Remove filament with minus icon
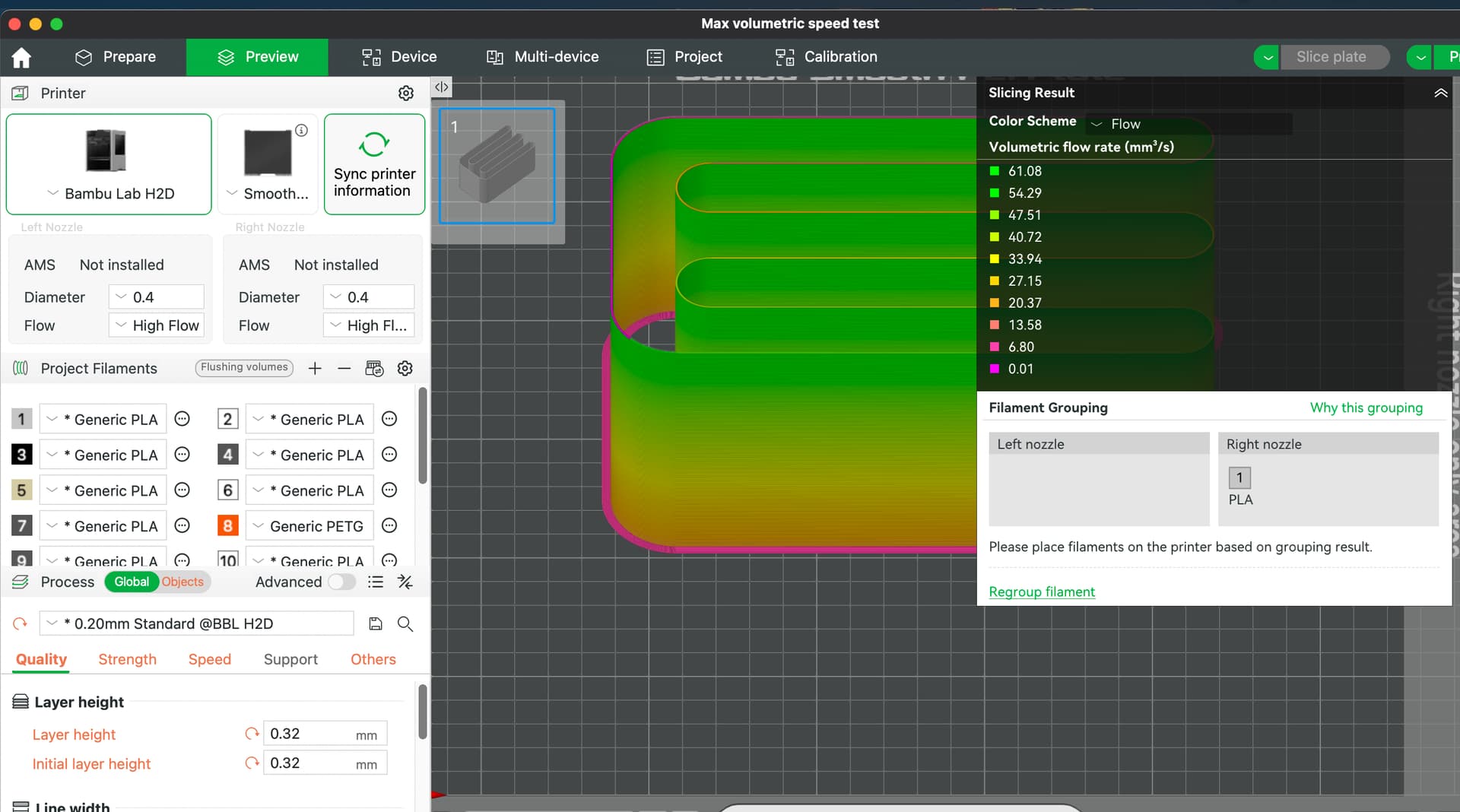Viewport: 1460px width, 812px height. click(x=344, y=369)
